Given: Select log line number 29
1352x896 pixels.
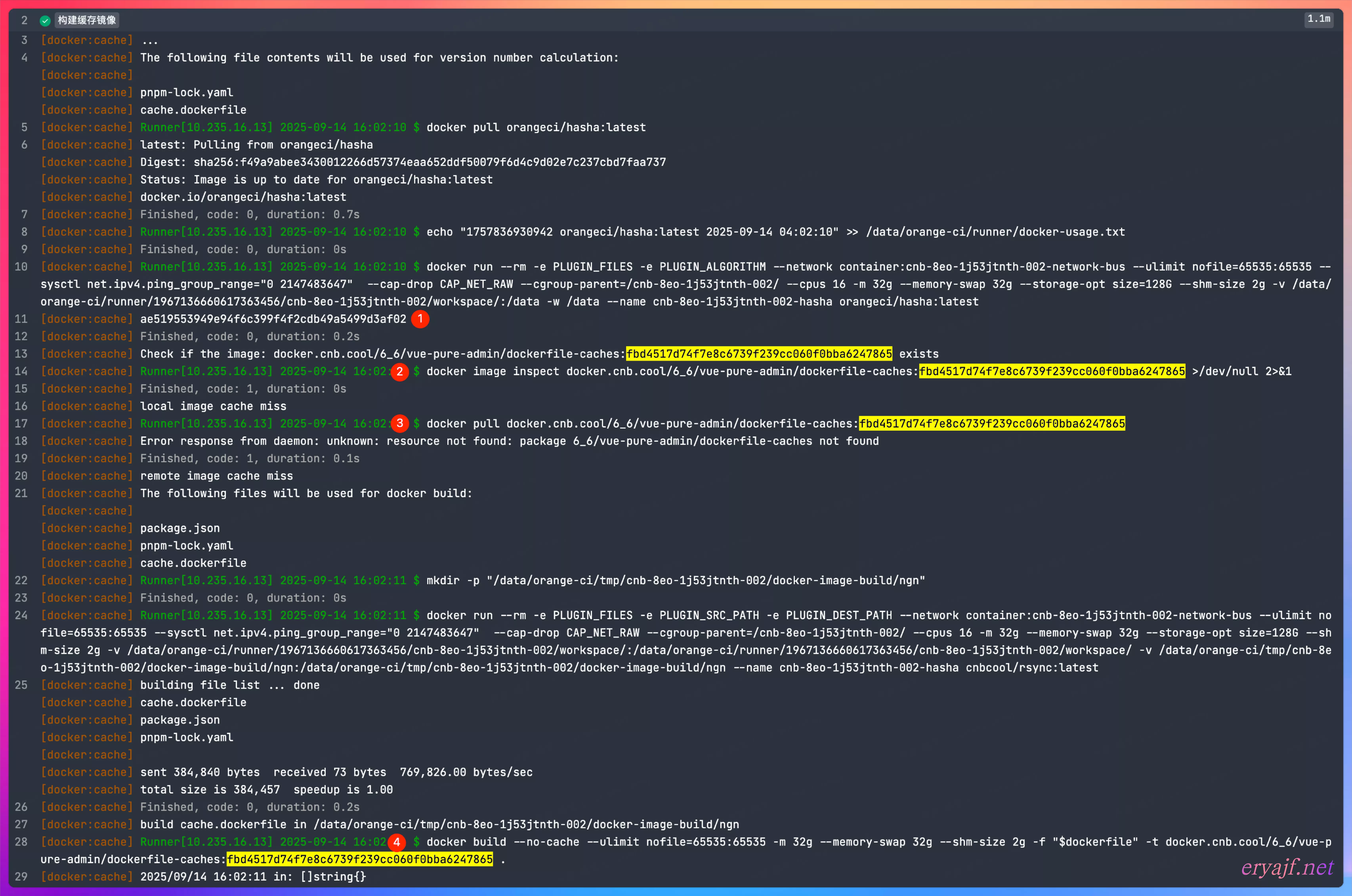Looking at the screenshot, I should 21,877.
